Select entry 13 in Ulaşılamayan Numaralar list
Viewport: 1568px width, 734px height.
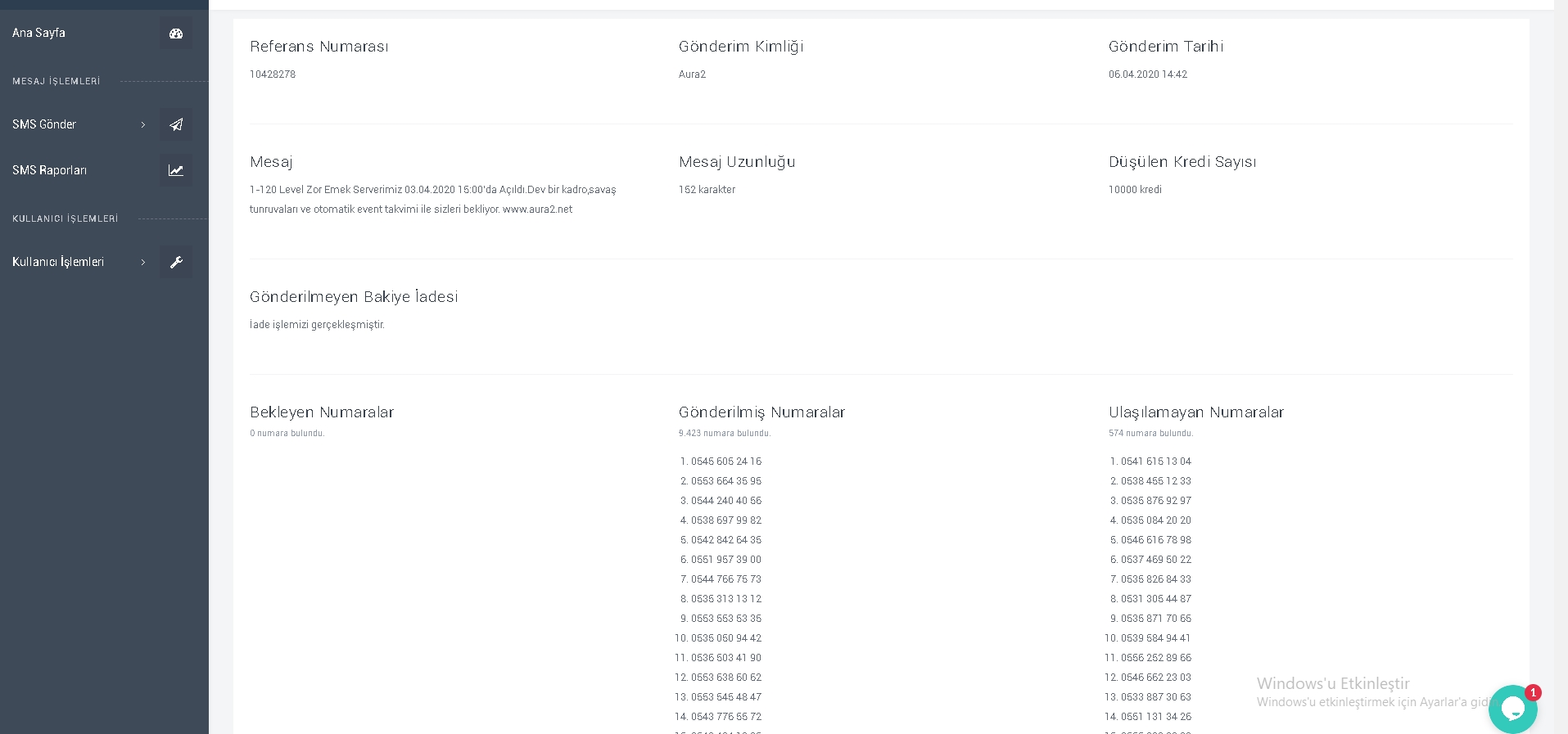1156,697
